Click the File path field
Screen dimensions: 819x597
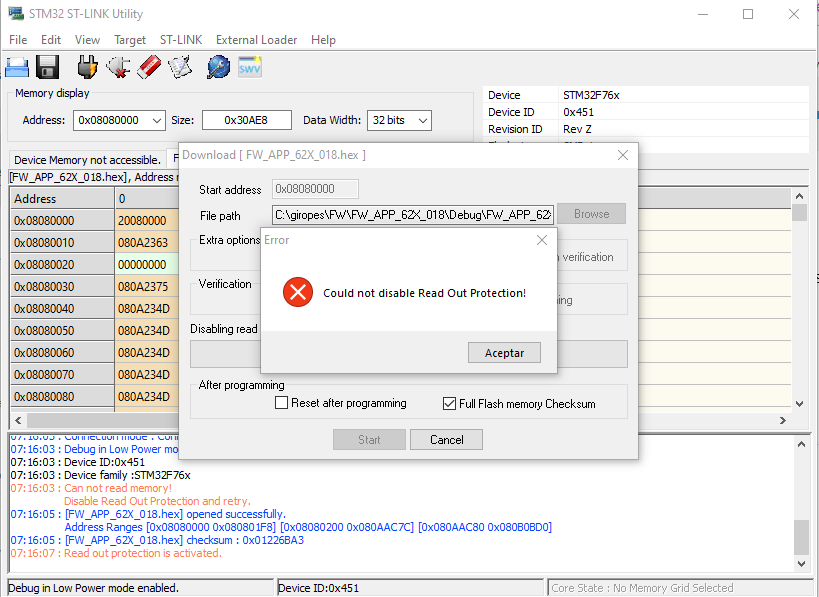[x=413, y=215]
